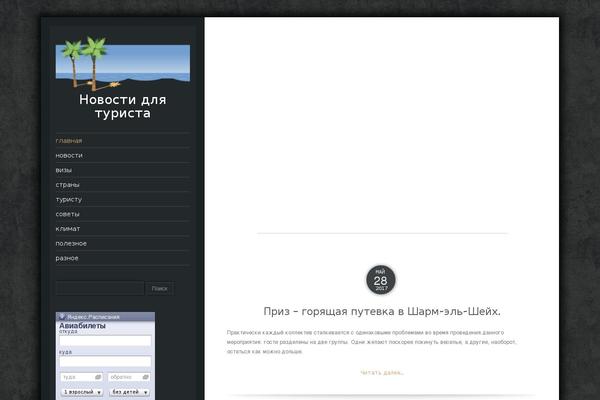This screenshot has height=400, width=600.
Task: Open the 'новости' menu section
Action: 69,155
